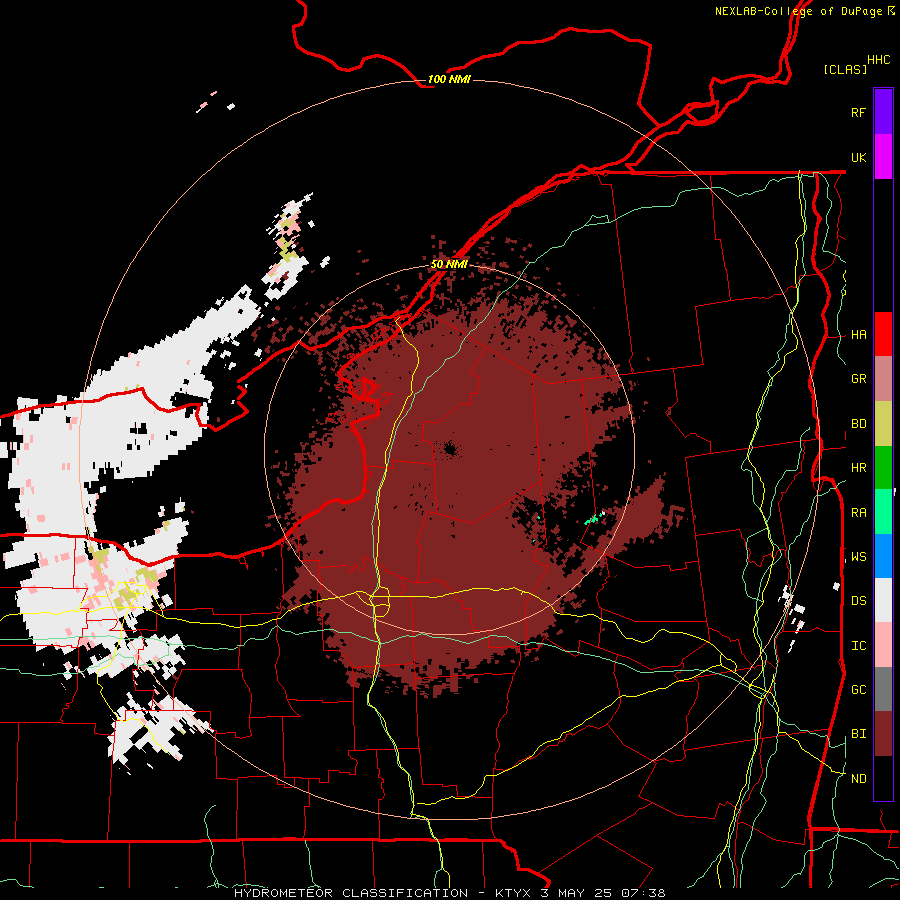Screen dimensions: 900x900
Task: Click the ND black legend swatch
Action: click(883, 778)
